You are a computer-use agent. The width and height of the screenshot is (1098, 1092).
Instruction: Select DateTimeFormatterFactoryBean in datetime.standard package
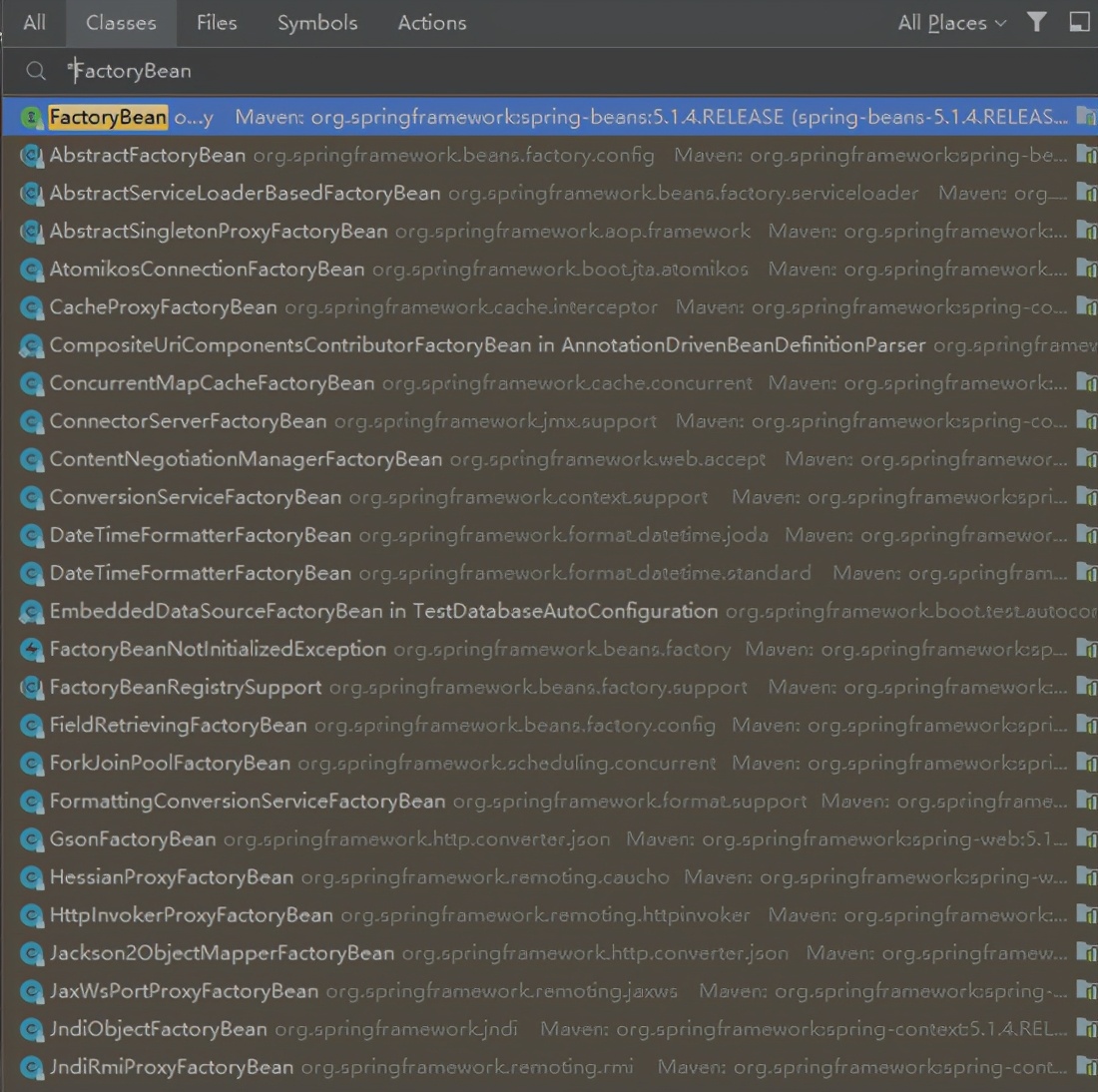(x=550, y=573)
